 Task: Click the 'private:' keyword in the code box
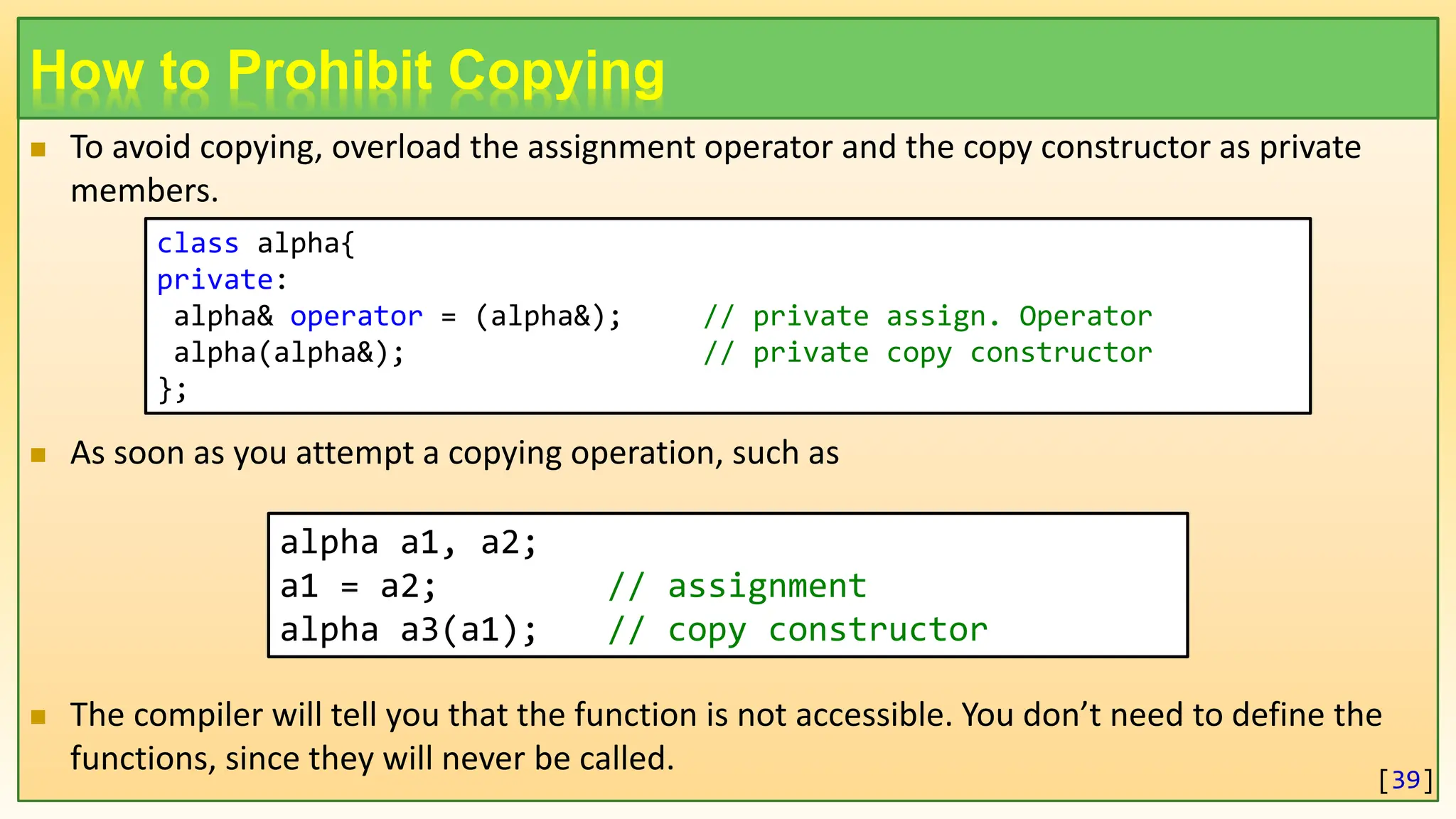[222, 280]
